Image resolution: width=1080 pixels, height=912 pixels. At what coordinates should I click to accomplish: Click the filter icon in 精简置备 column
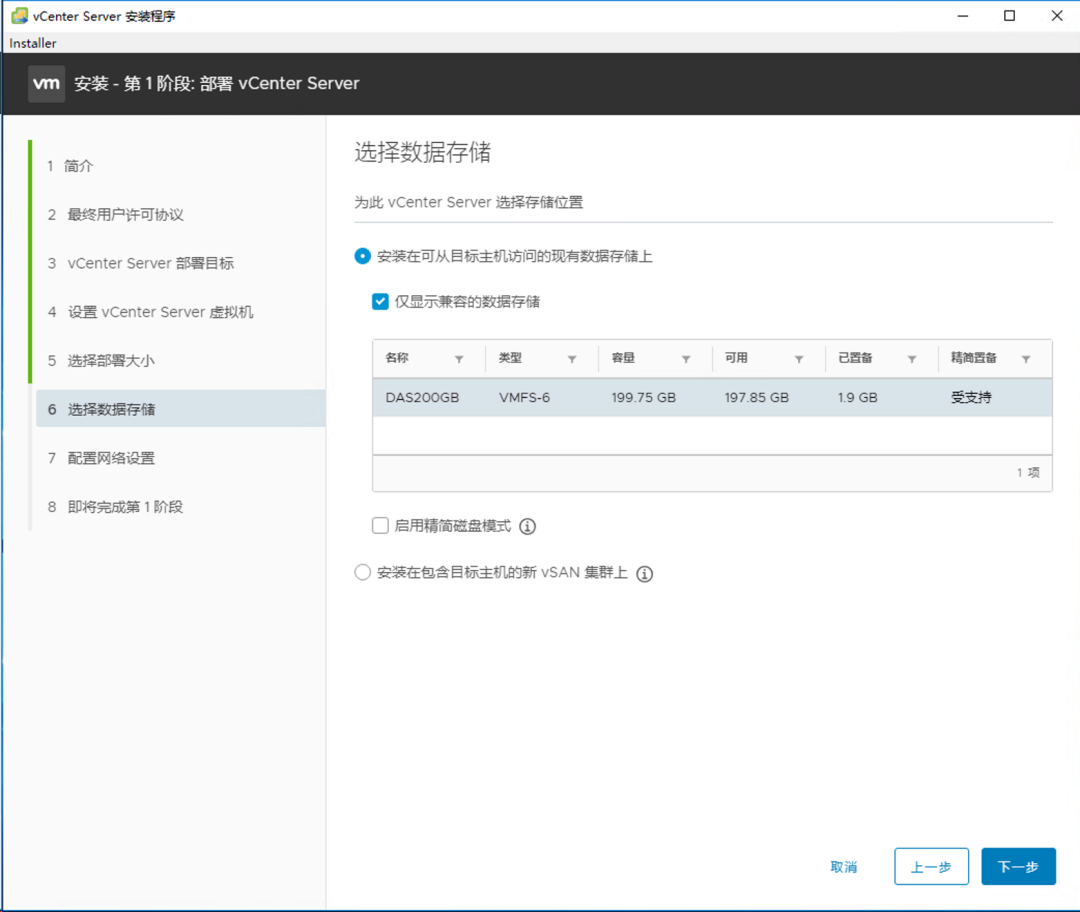(x=1026, y=359)
